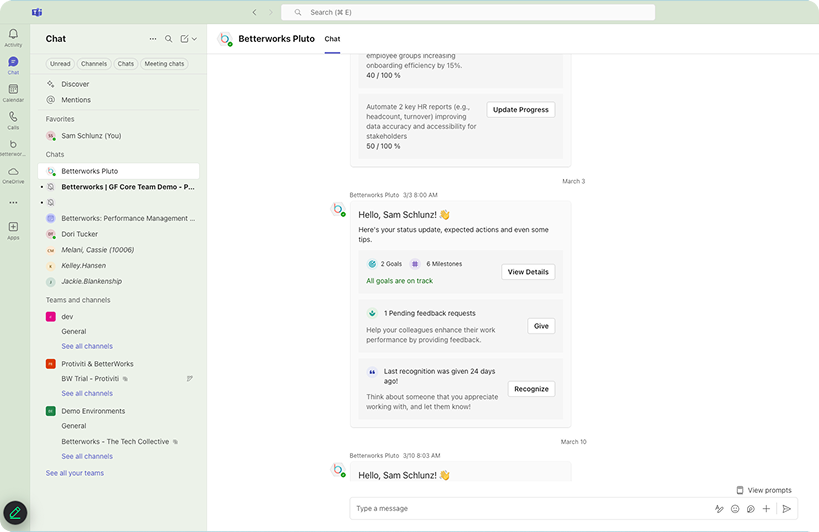Viewport: 819px width, 532px height.
Task: Filter chats by Channels
Action: pyautogui.click(x=94, y=64)
